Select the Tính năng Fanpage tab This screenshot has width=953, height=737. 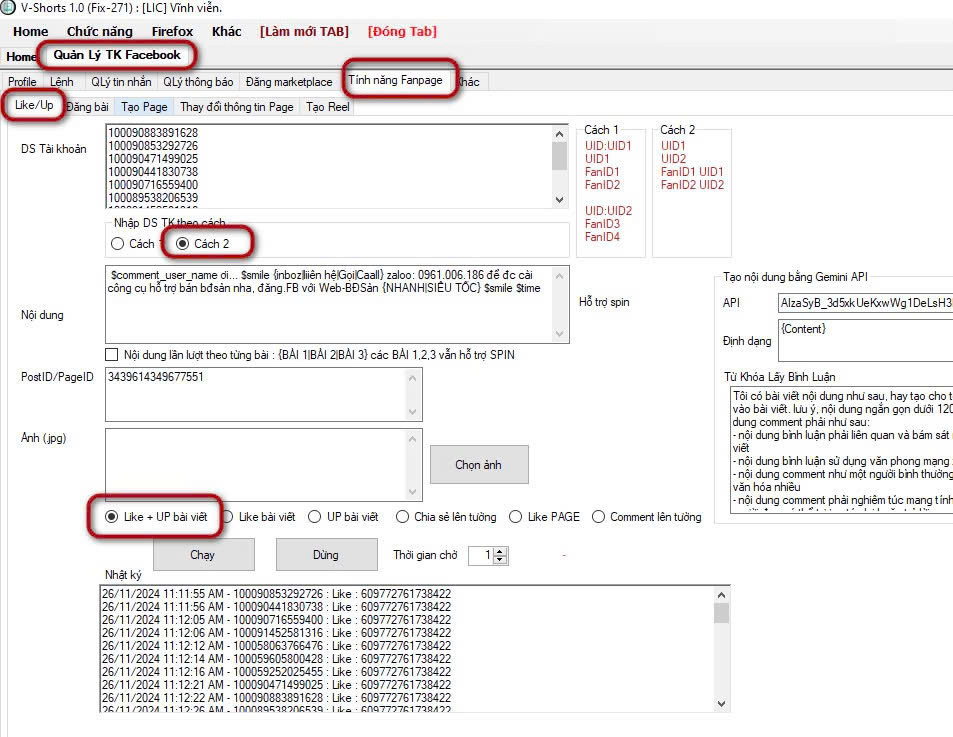pos(396,80)
